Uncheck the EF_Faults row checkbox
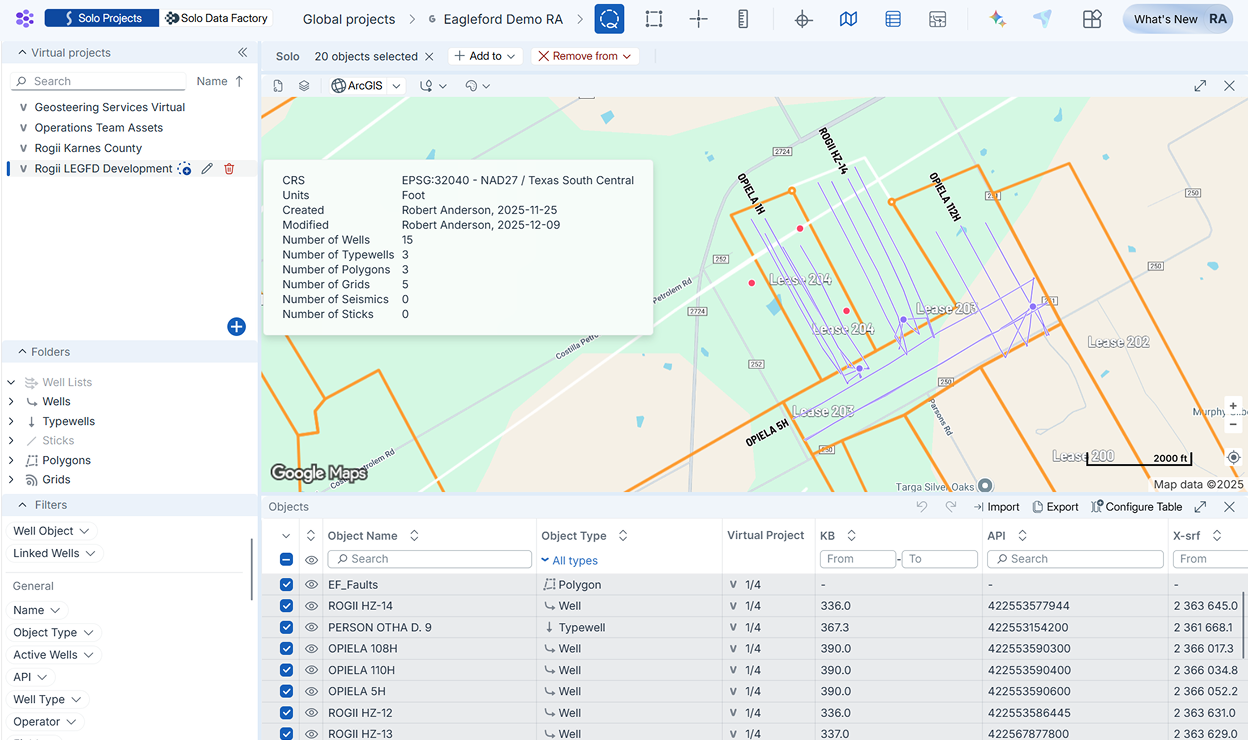This screenshot has width=1248, height=740. [x=287, y=584]
